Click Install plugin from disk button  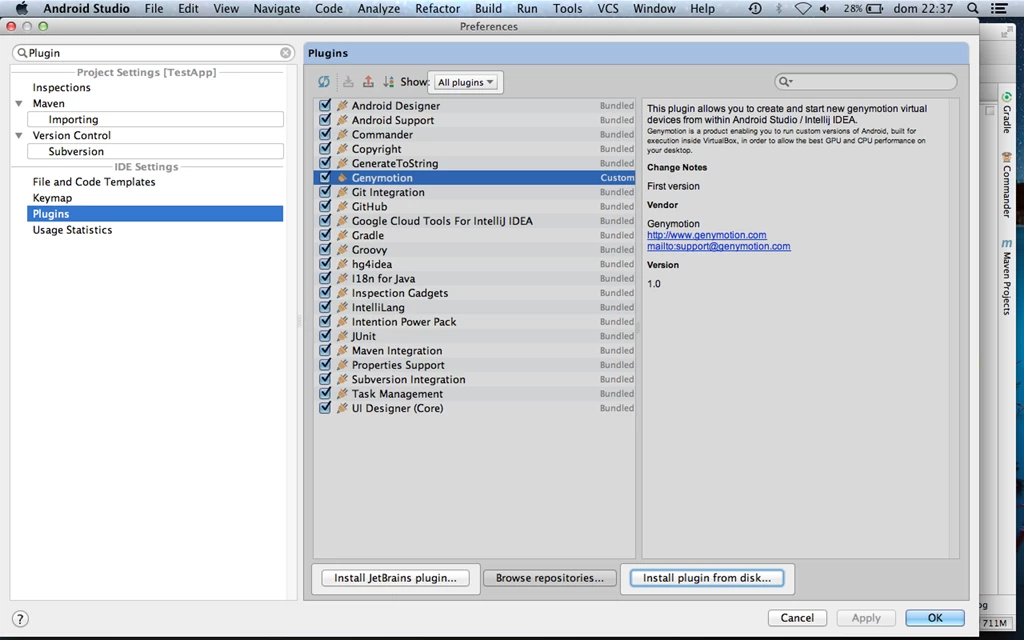coord(707,578)
